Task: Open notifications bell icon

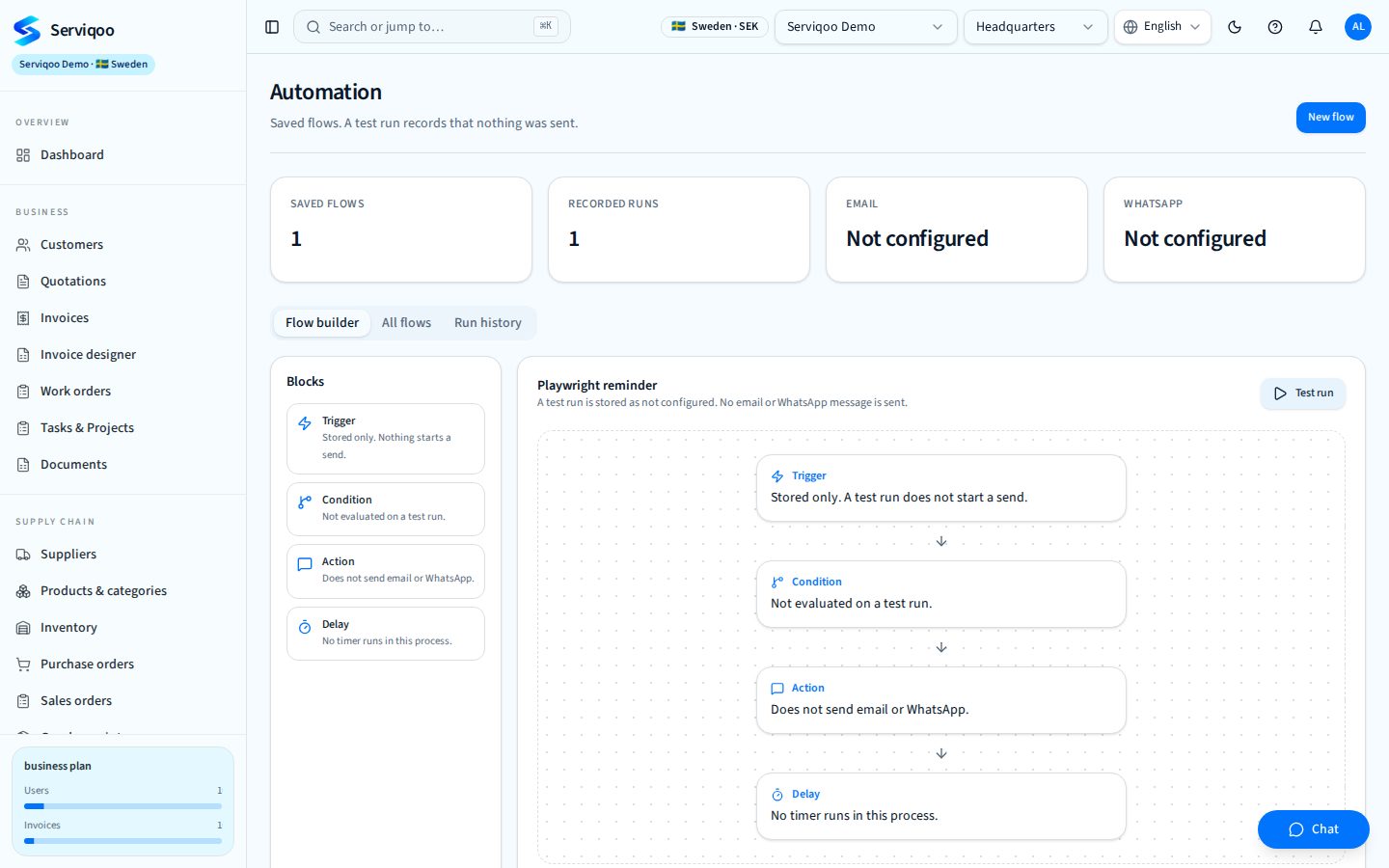Action: click(x=1316, y=27)
